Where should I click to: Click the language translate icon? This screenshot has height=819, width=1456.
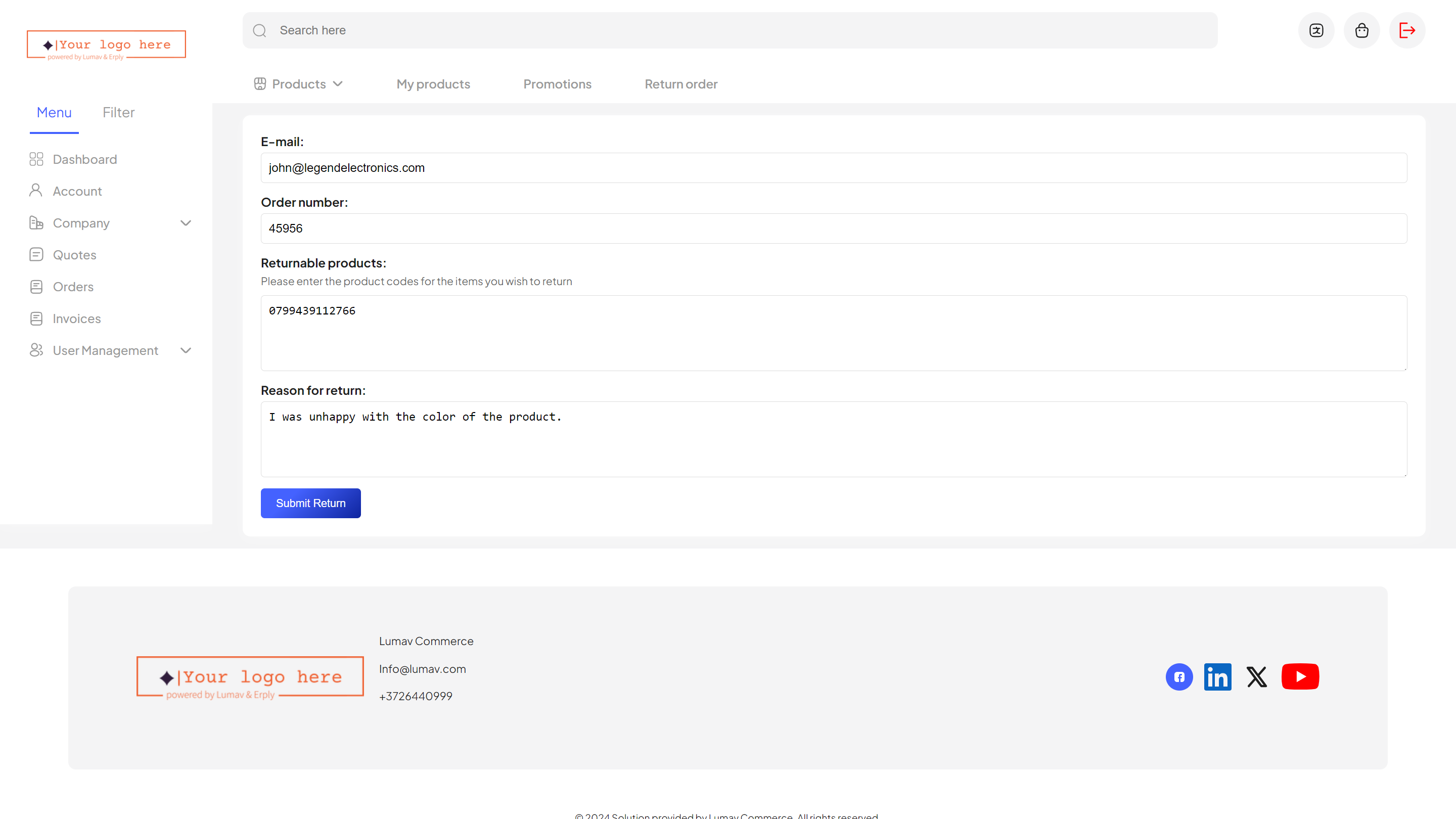pos(1316,30)
